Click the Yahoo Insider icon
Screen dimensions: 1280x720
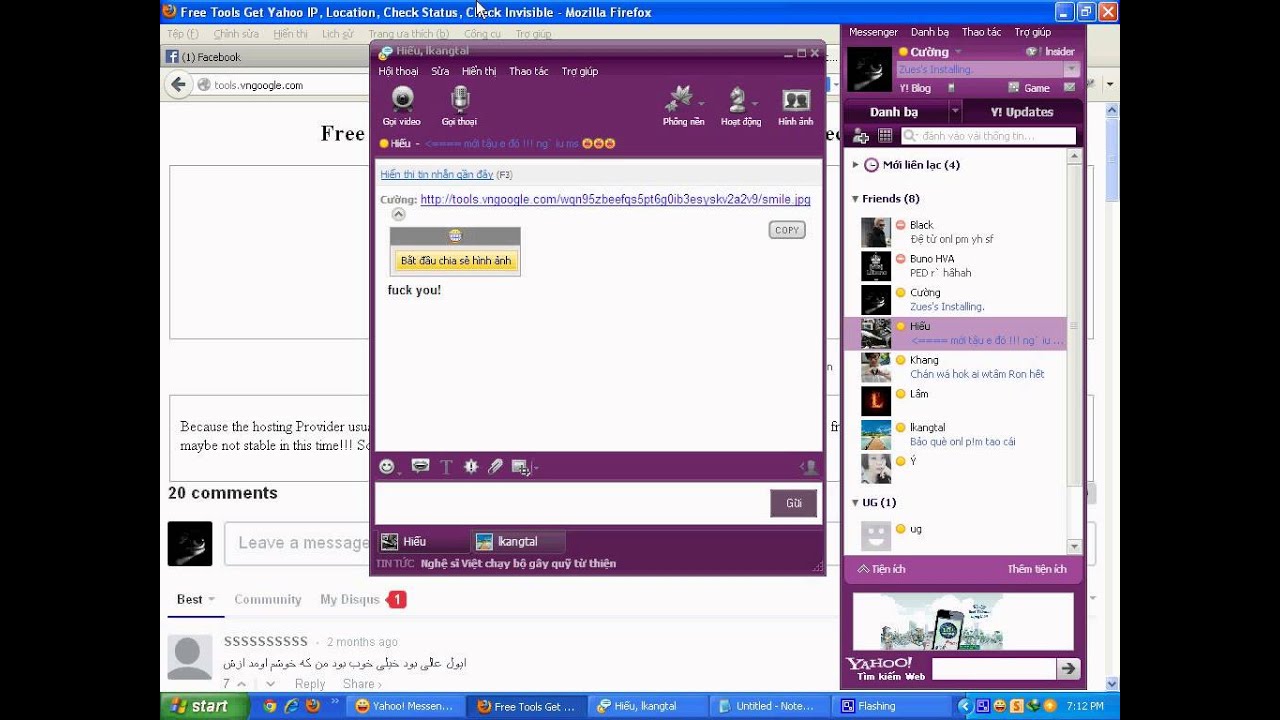point(1031,52)
